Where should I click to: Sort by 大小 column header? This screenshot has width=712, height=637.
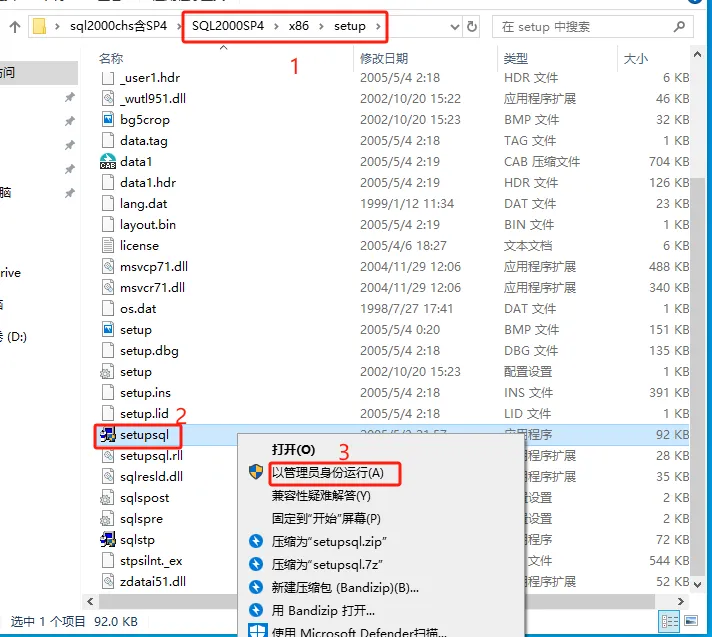636,59
